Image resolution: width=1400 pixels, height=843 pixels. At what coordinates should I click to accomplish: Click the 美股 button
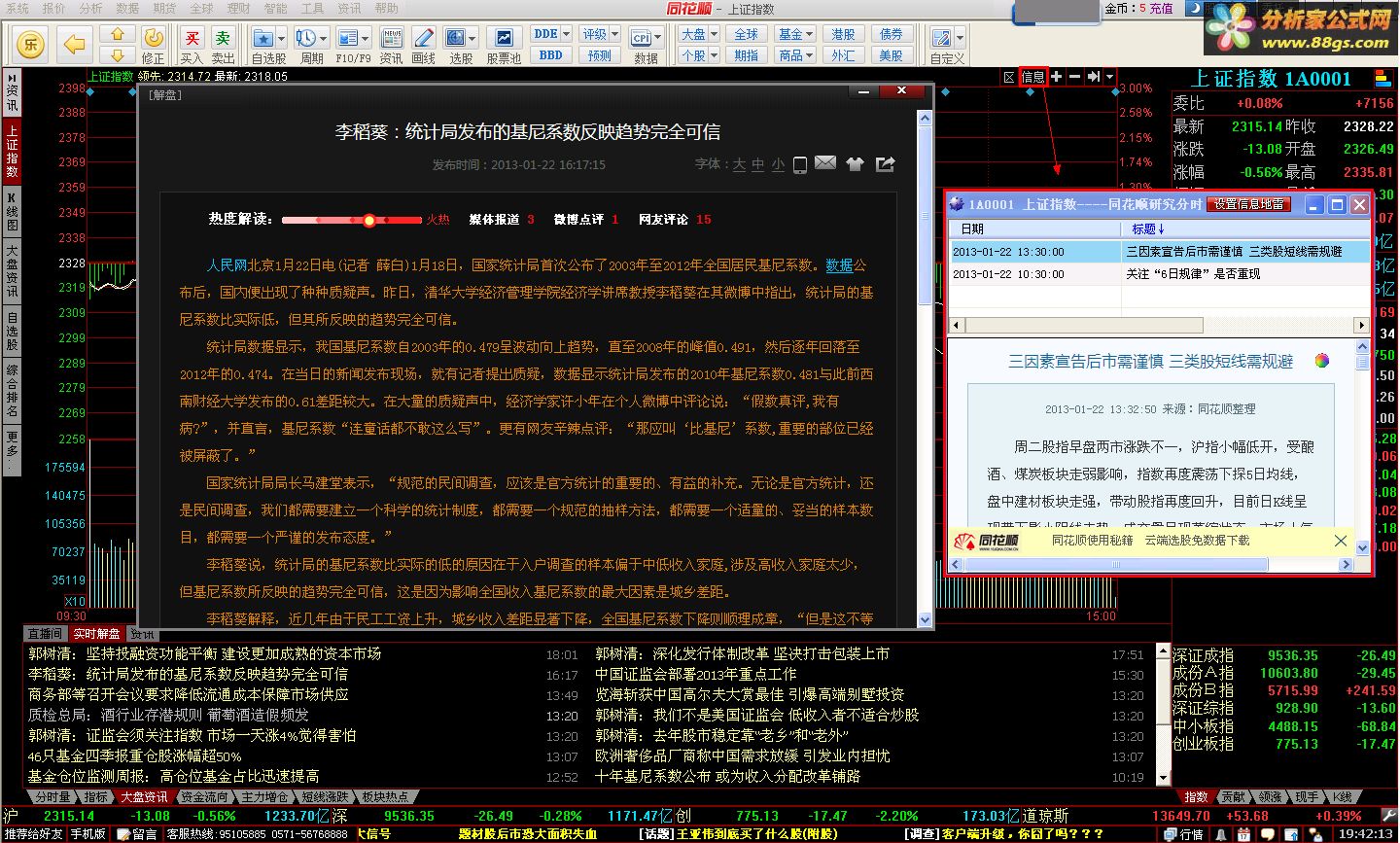pyautogui.click(x=892, y=55)
